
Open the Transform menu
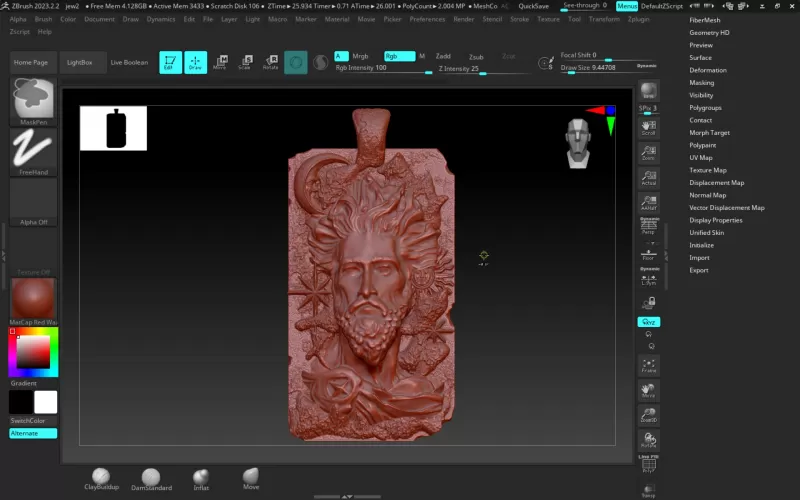pyautogui.click(x=604, y=19)
